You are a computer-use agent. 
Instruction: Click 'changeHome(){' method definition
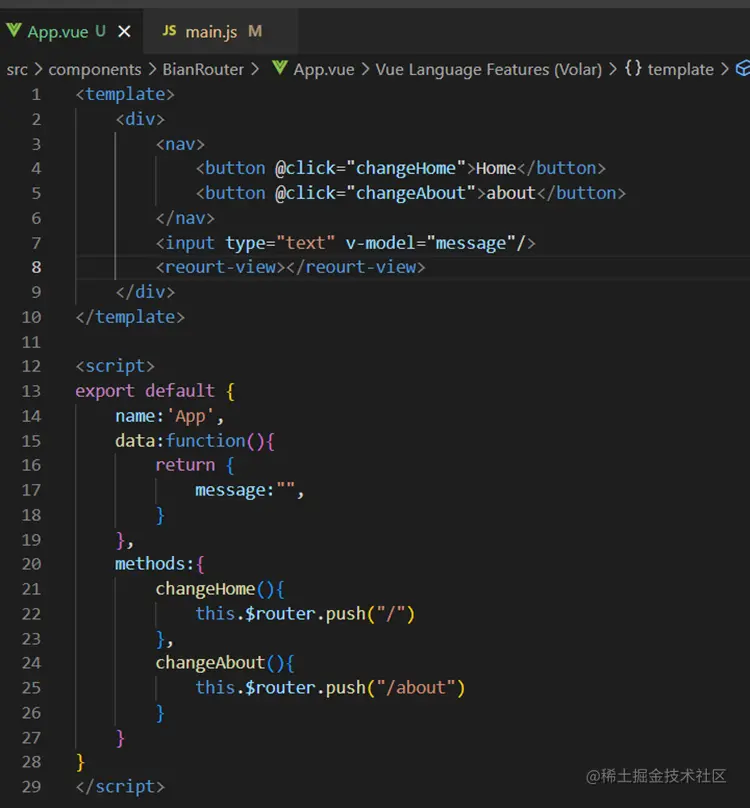220,589
